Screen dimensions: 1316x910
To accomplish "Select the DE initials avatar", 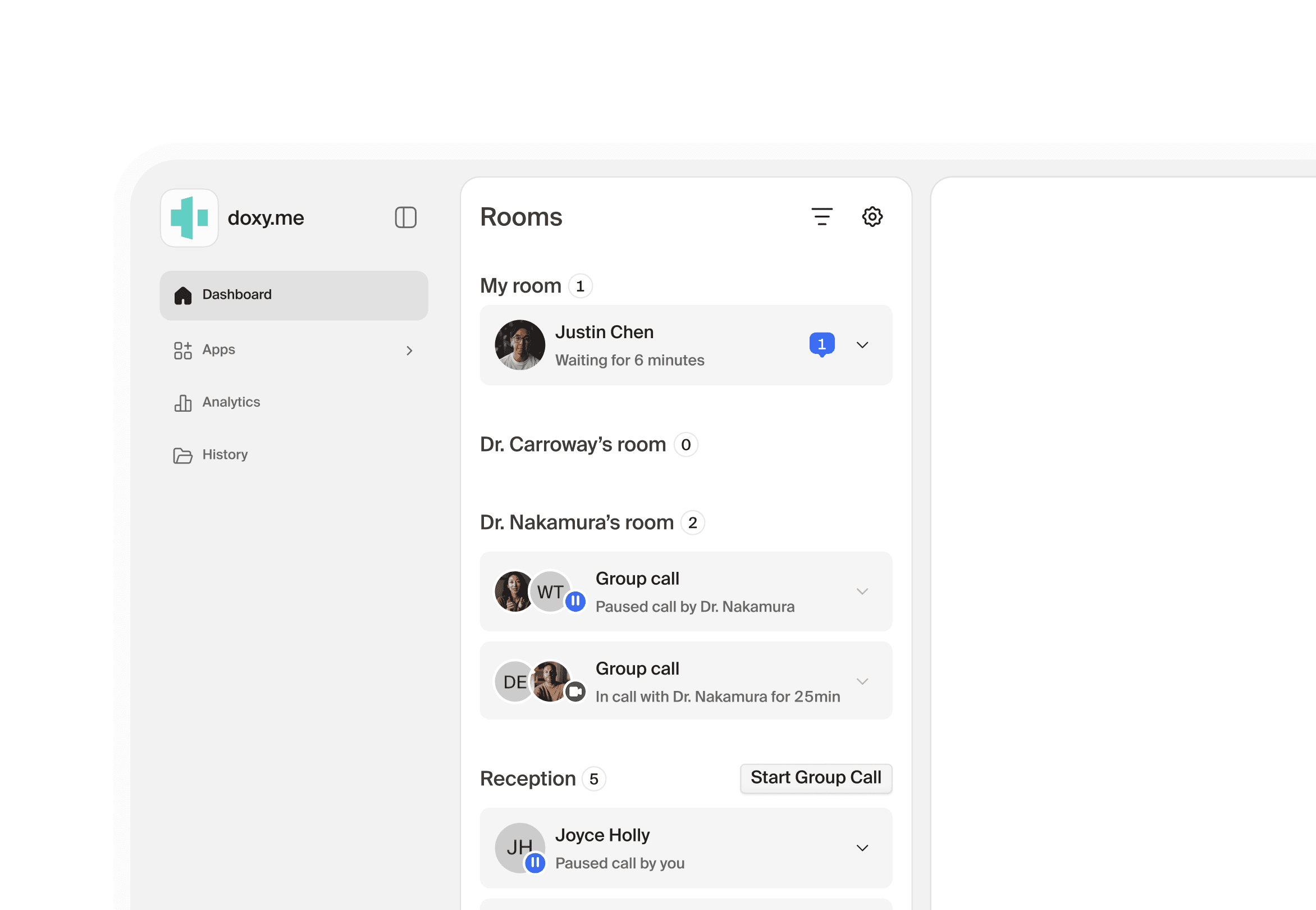I will coord(514,682).
